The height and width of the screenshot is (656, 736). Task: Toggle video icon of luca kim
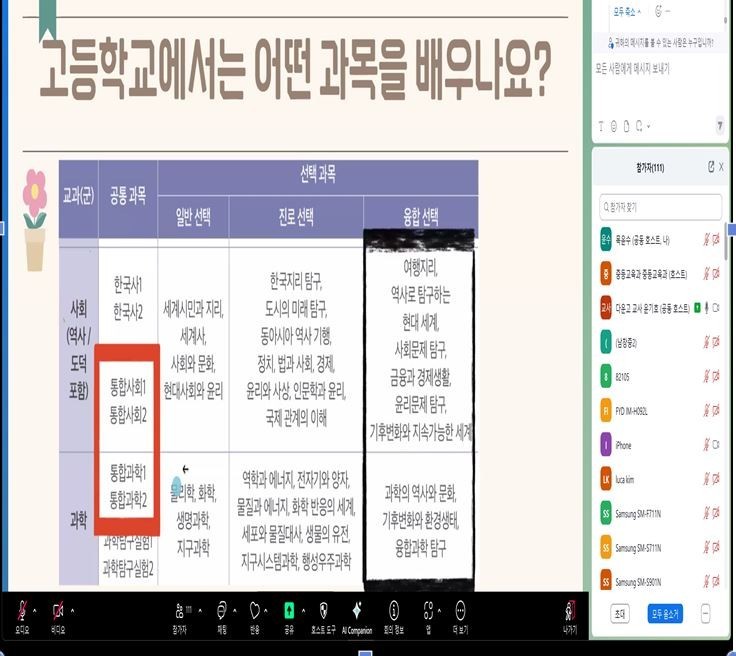pyautogui.click(x=716, y=479)
